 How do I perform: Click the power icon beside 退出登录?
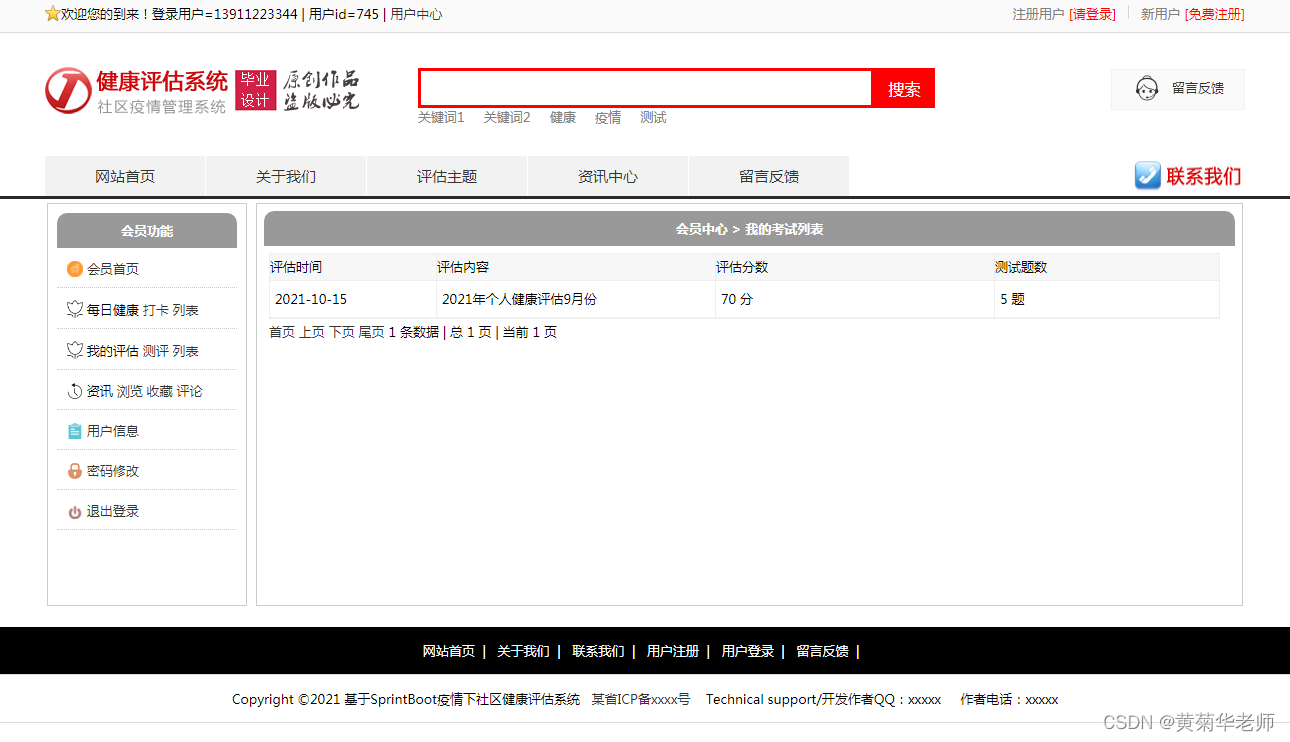(74, 512)
